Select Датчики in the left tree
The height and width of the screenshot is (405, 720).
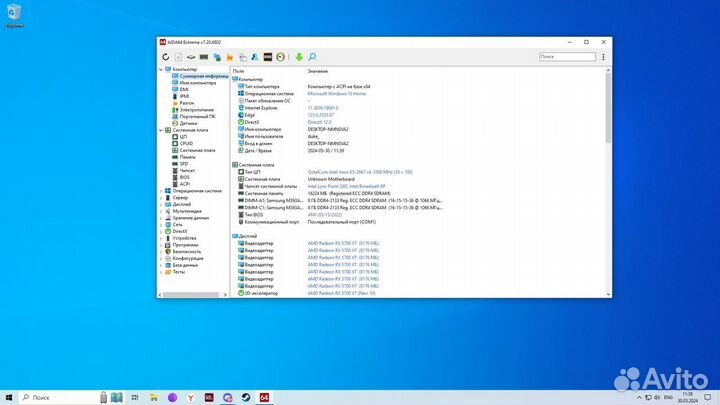pyautogui.click(x=189, y=123)
